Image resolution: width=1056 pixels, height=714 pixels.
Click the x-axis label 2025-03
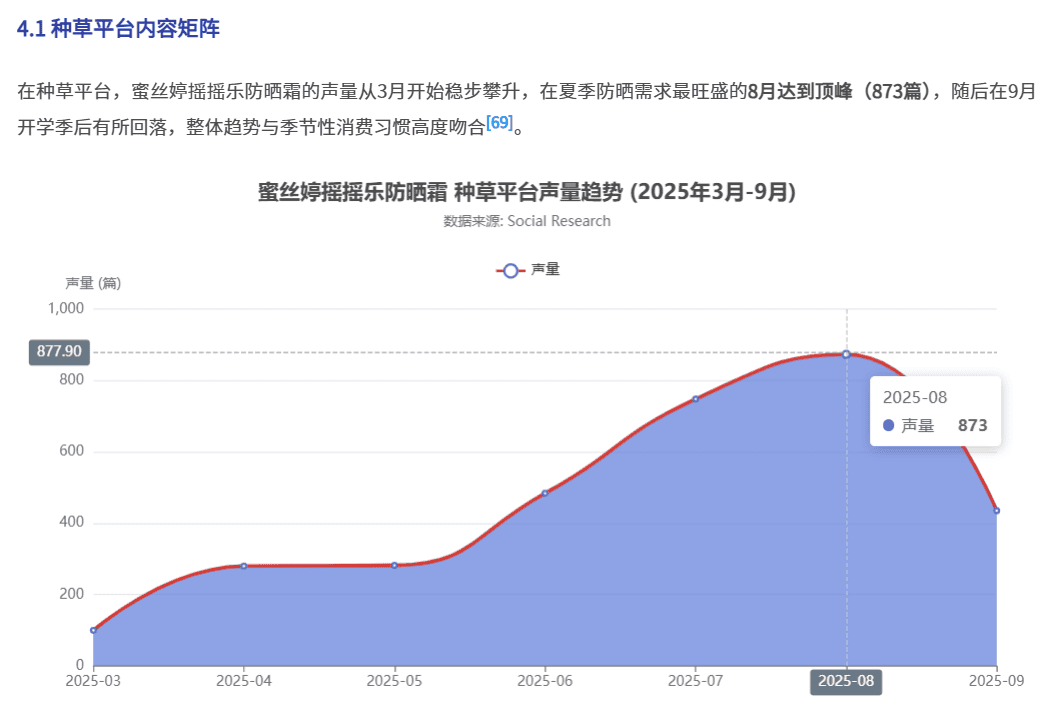click(x=93, y=681)
